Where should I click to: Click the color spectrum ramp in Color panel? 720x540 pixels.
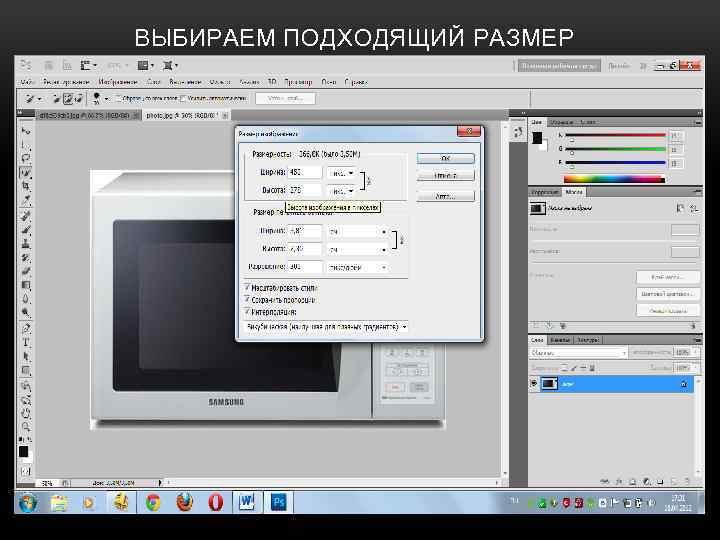coord(614,179)
